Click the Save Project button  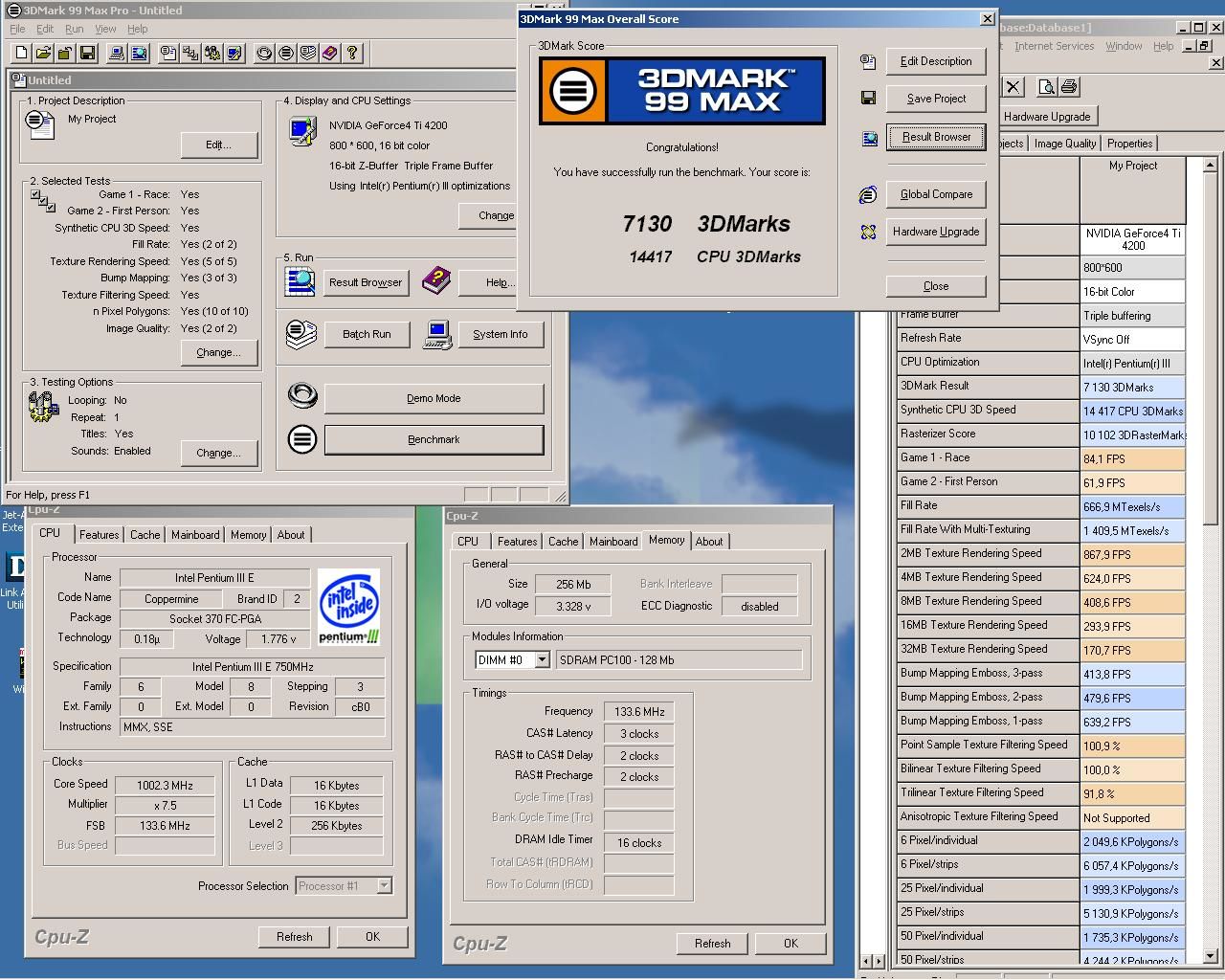point(936,99)
